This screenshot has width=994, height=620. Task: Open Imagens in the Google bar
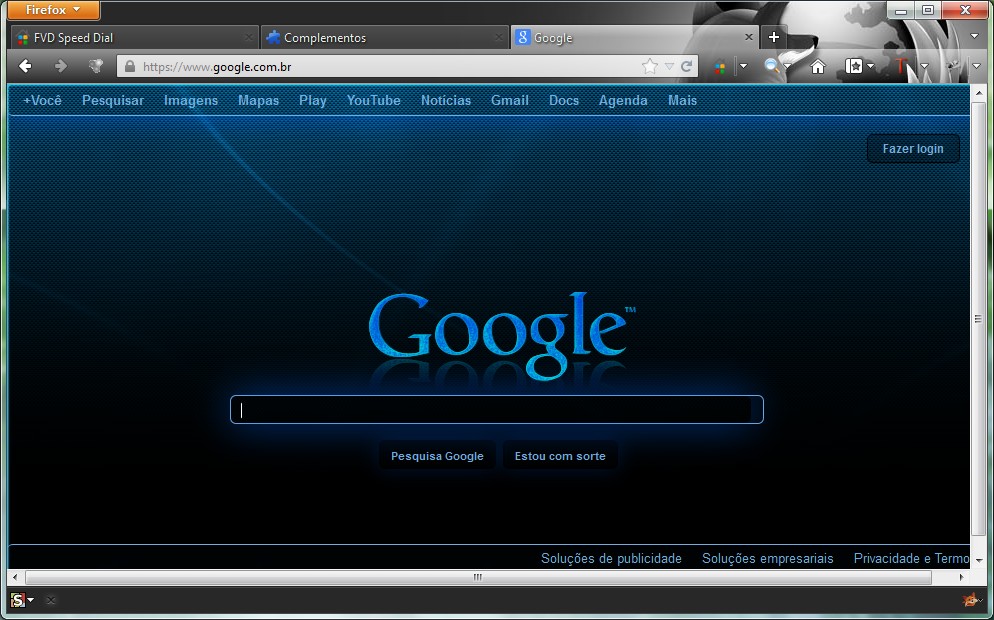click(191, 100)
